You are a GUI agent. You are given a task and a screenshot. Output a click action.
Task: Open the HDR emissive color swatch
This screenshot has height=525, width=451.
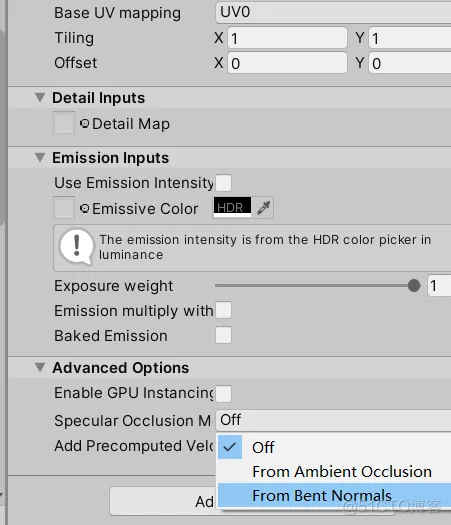pyautogui.click(x=232, y=207)
